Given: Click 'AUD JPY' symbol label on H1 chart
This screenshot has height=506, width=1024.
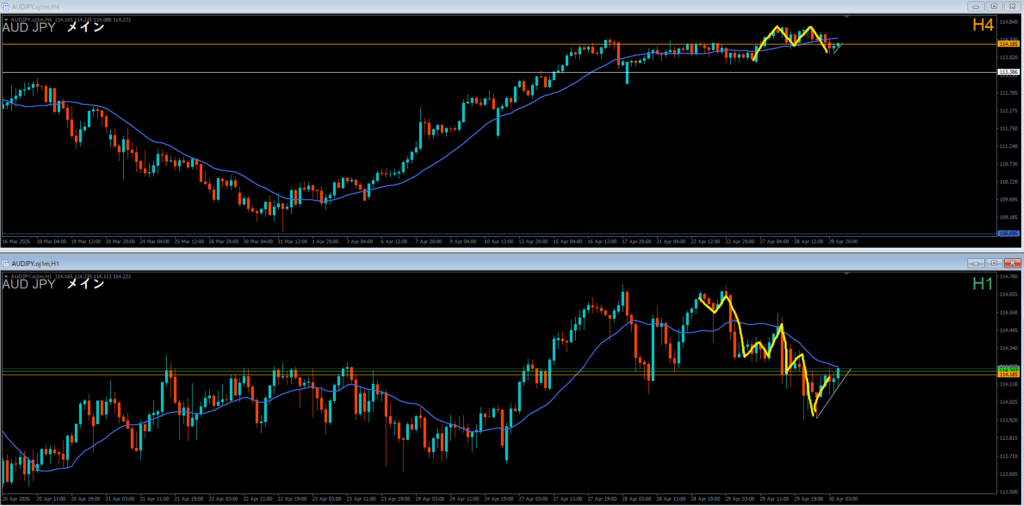Looking at the screenshot, I should [x=30, y=285].
